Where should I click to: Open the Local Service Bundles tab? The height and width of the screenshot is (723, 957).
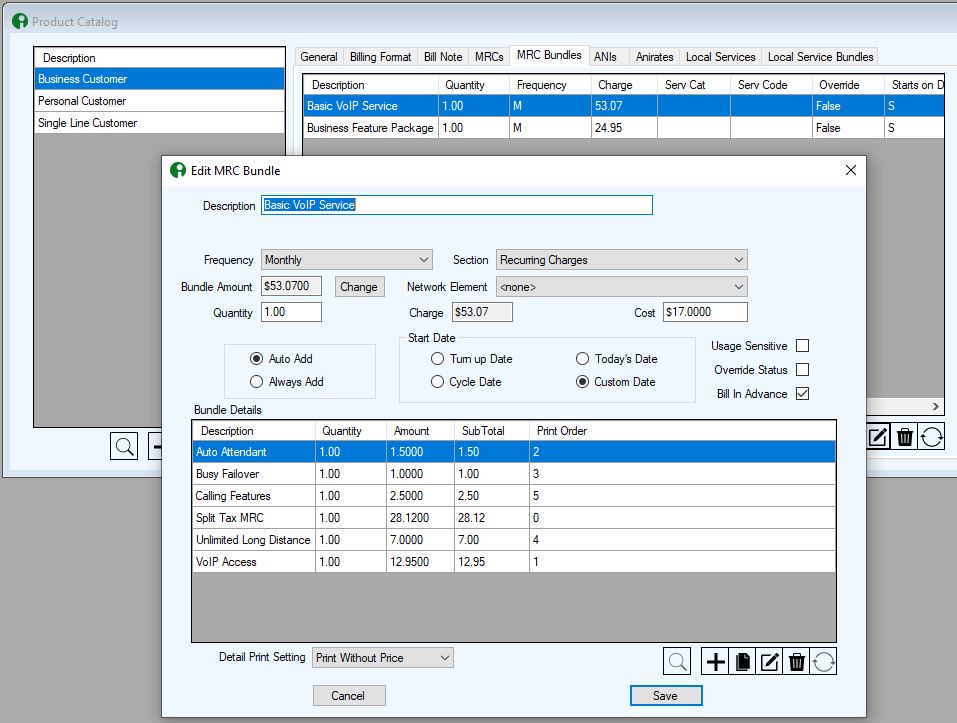820,57
